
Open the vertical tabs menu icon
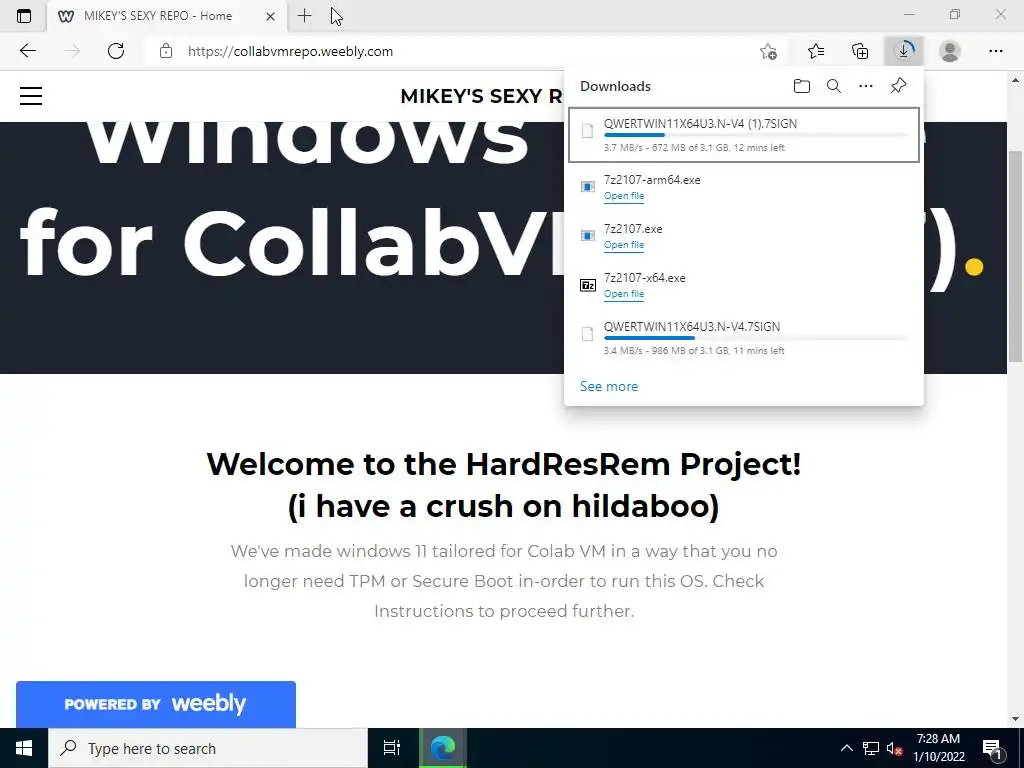click(24, 16)
